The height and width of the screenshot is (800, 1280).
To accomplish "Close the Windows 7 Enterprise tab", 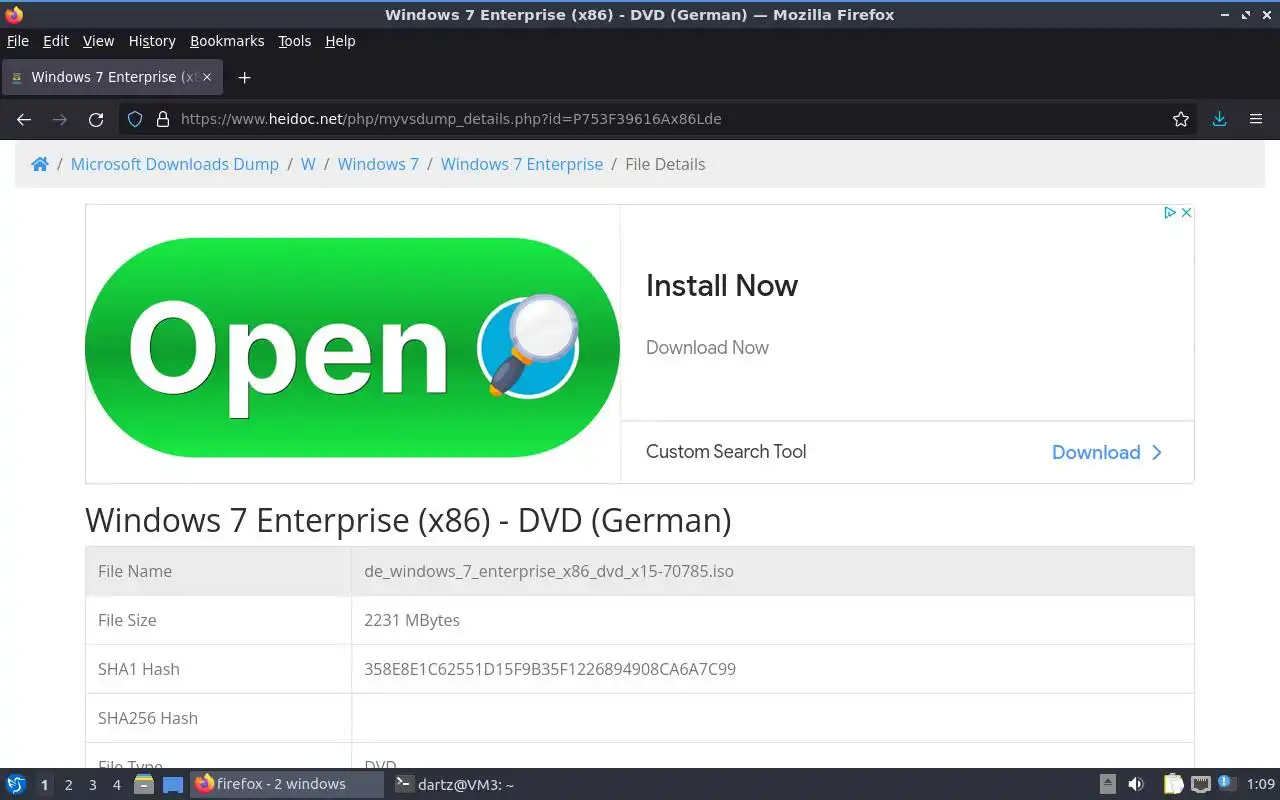I will [206, 77].
